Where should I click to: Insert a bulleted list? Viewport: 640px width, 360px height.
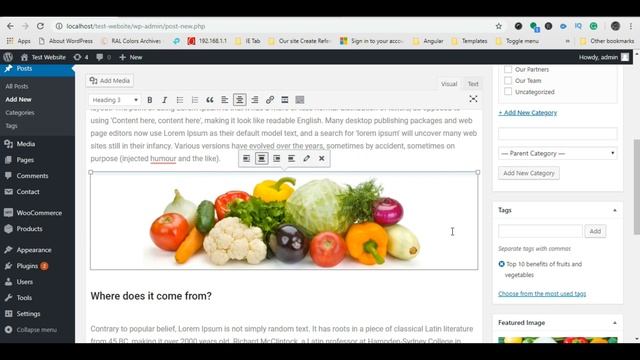pyautogui.click(x=180, y=100)
